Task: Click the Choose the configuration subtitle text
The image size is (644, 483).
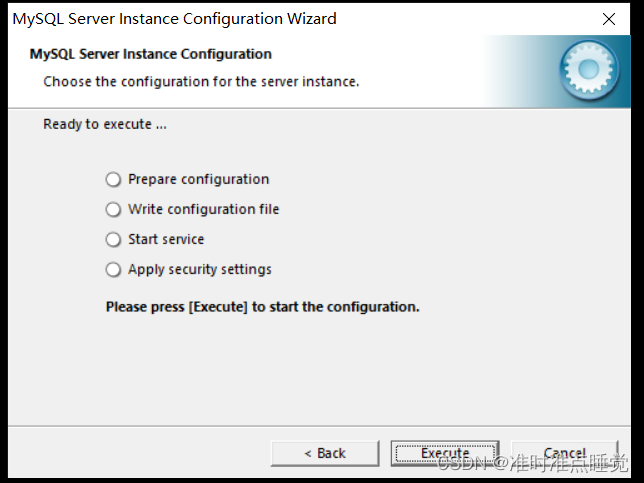Action: (x=201, y=81)
